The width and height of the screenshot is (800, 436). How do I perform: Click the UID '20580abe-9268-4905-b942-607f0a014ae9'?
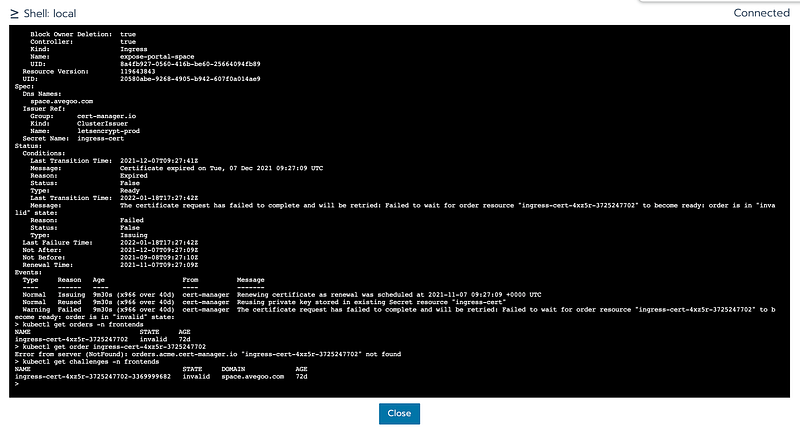(190, 79)
